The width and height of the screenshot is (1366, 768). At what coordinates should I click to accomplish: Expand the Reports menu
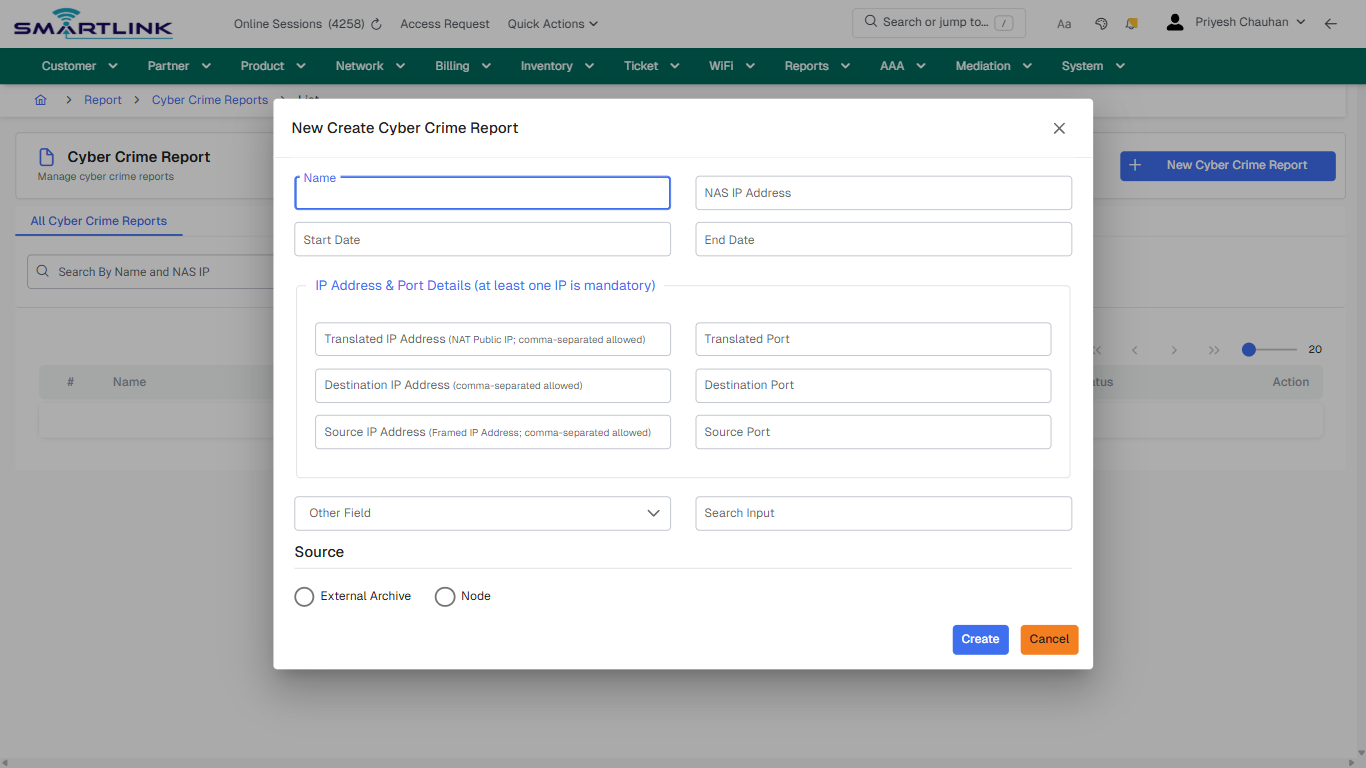(816, 65)
